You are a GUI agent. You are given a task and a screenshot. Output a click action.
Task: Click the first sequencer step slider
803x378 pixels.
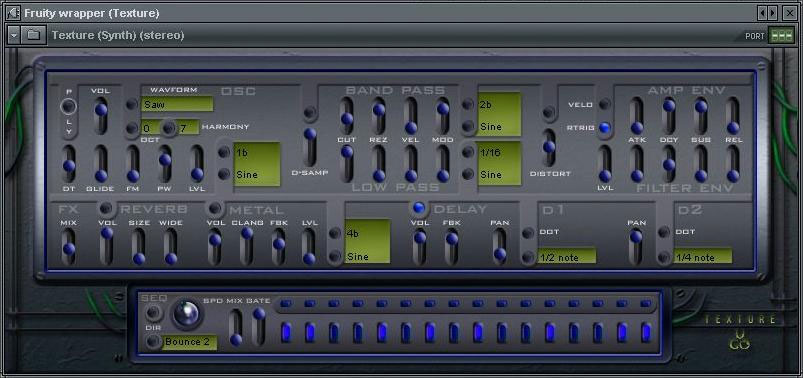(286, 332)
